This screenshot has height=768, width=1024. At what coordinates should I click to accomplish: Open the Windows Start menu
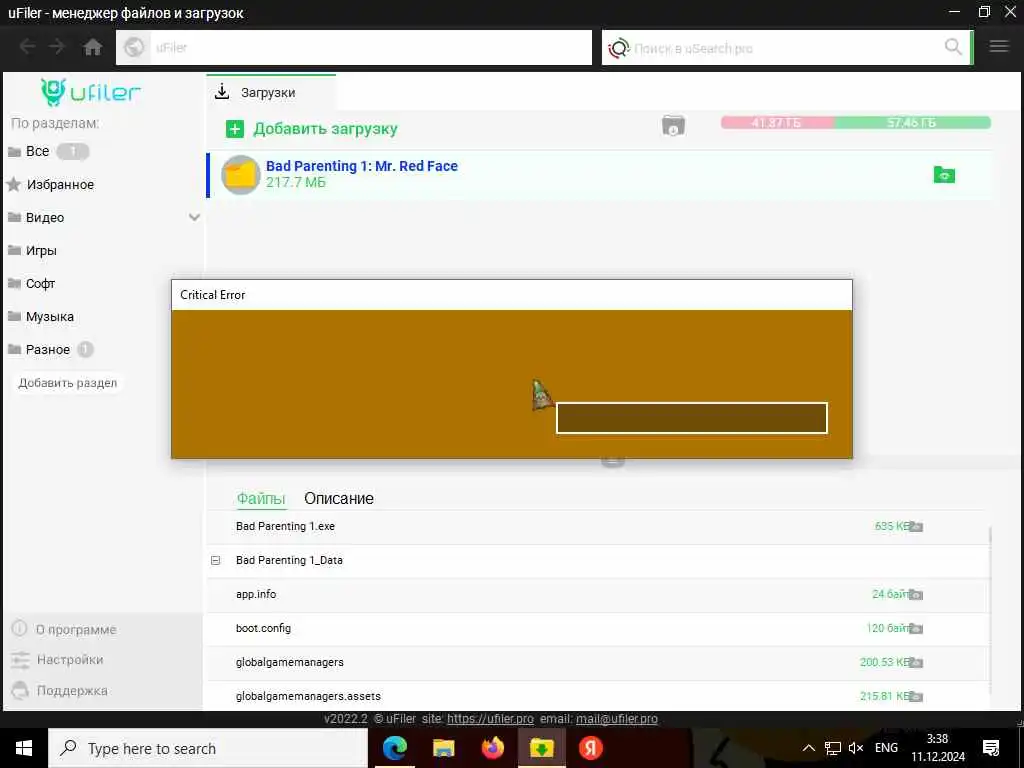point(24,748)
